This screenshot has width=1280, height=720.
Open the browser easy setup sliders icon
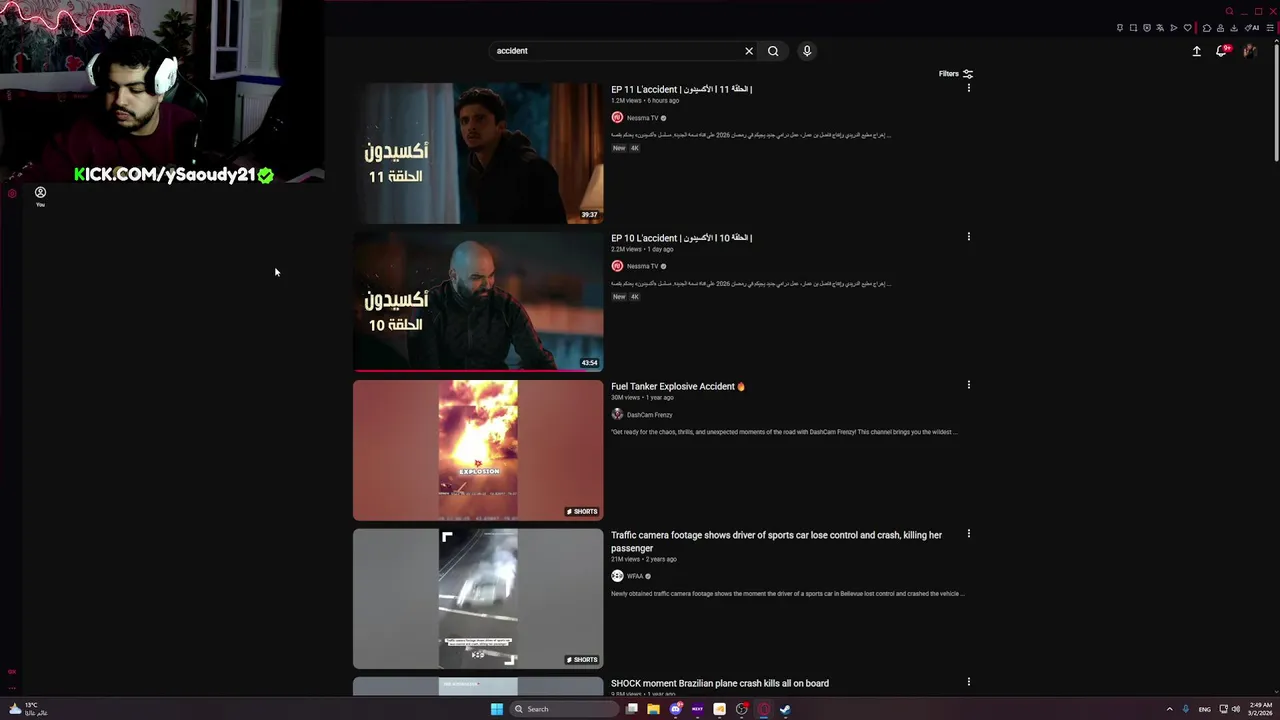coord(1270,28)
